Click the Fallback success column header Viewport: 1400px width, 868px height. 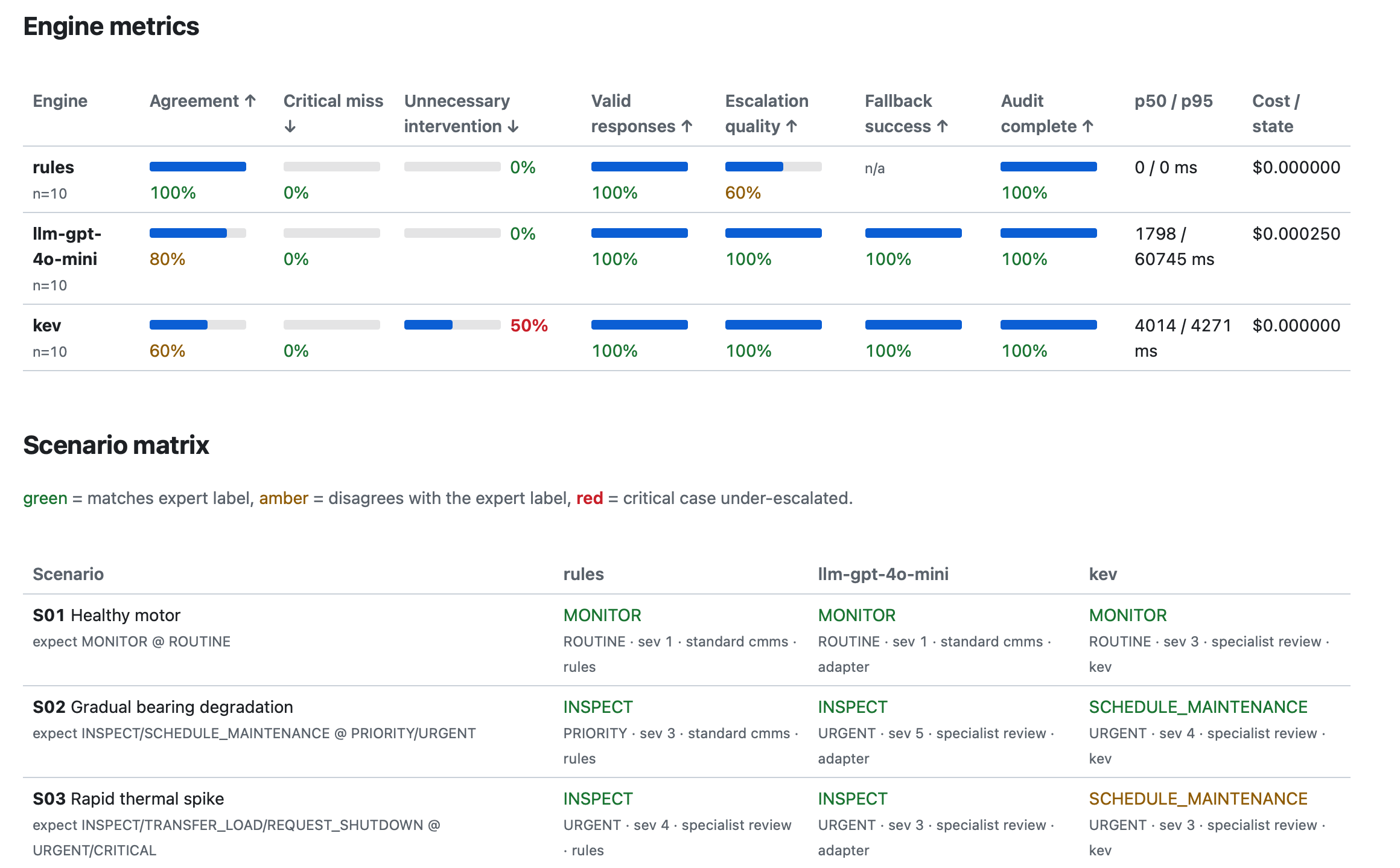coord(906,113)
